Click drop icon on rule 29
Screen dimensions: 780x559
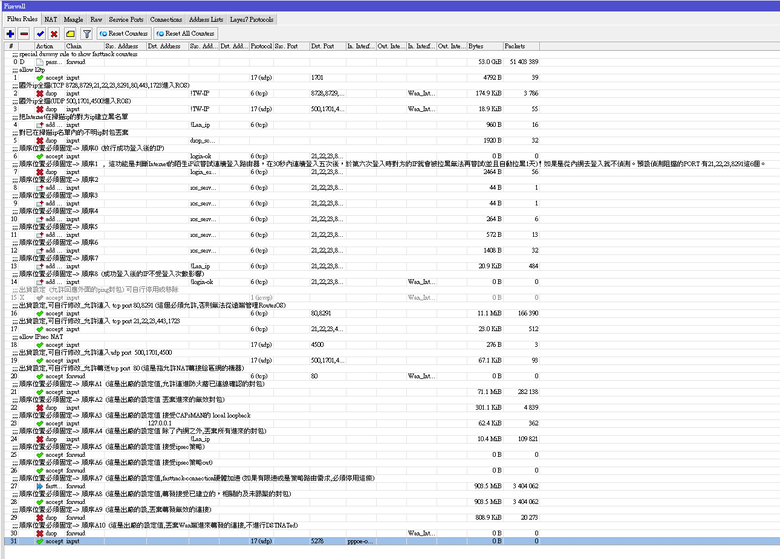[39, 518]
